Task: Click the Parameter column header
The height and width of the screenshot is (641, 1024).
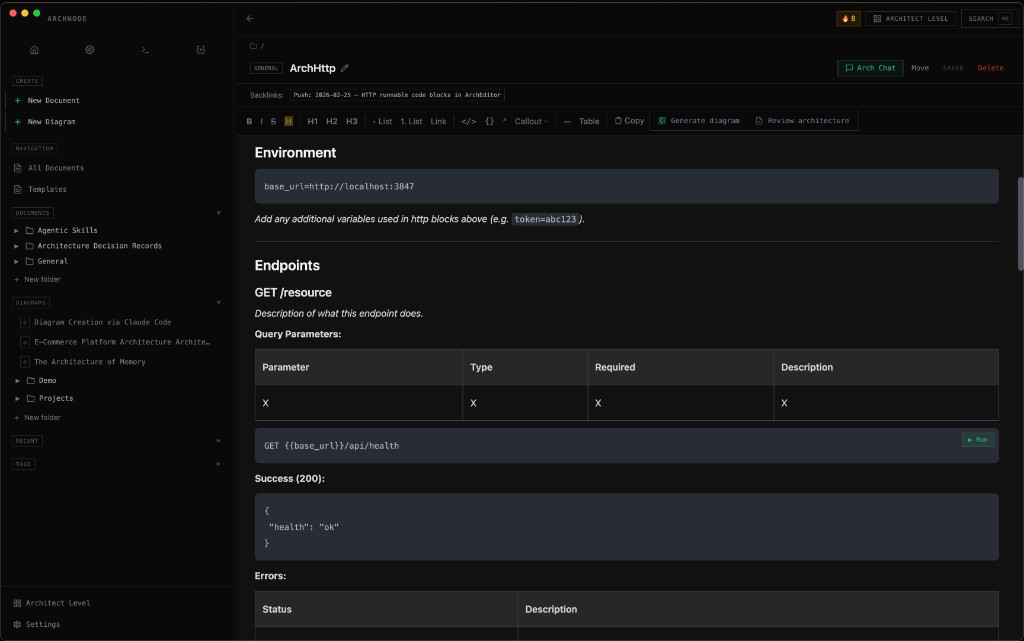Action: pos(359,367)
